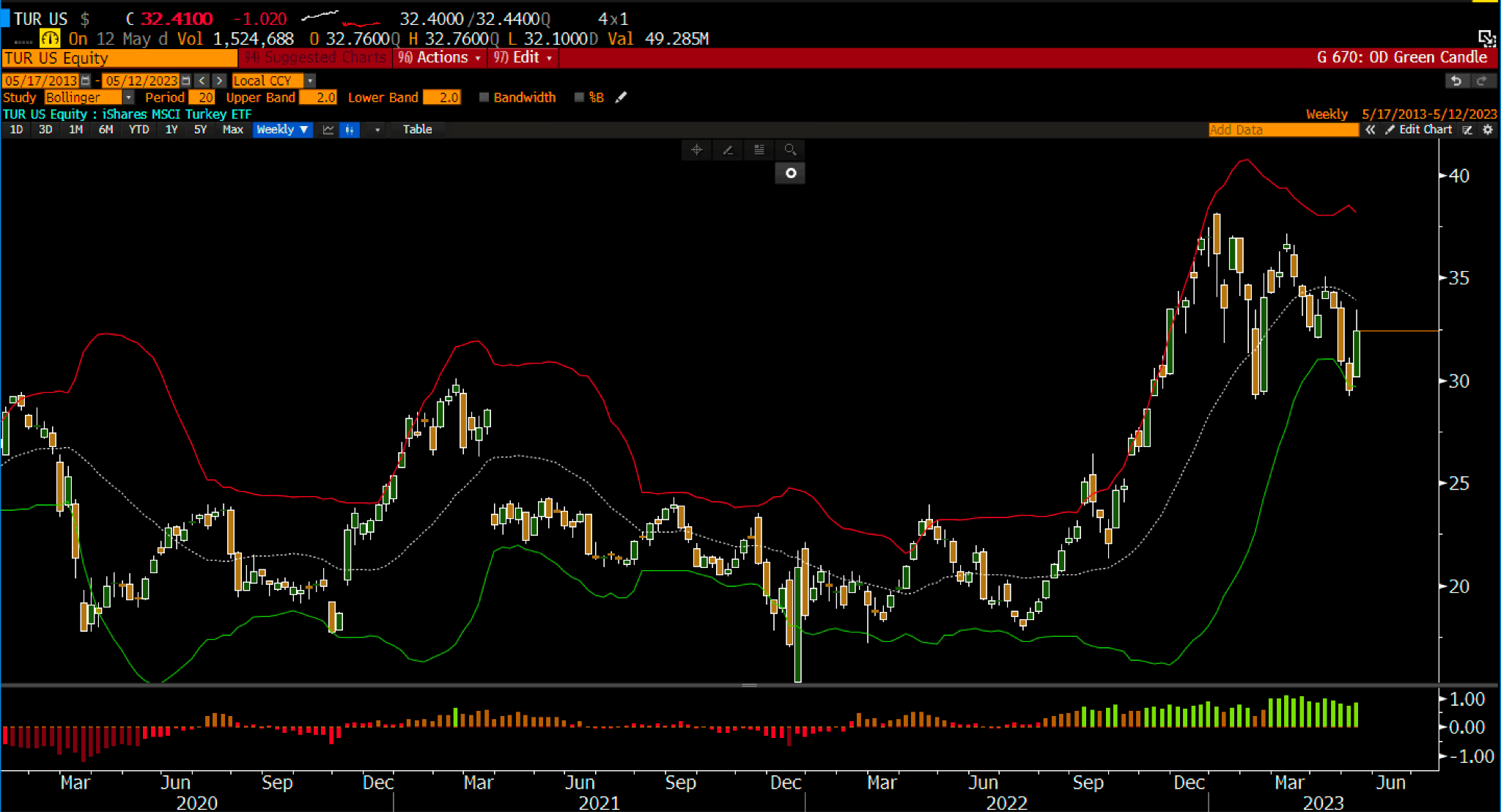Switch to the line chart icon
This screenshot has width=1501, height=812.
click(328, 130)
